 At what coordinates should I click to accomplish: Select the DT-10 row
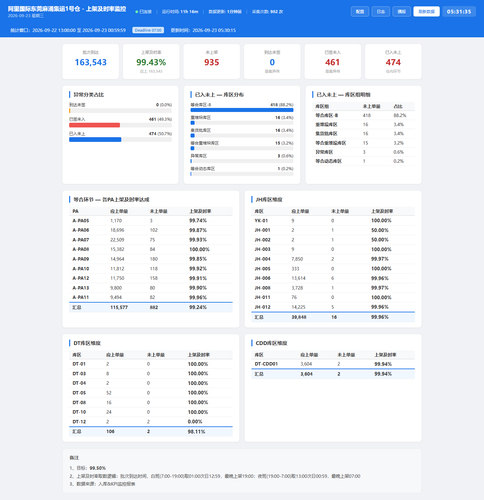[151, 412]
